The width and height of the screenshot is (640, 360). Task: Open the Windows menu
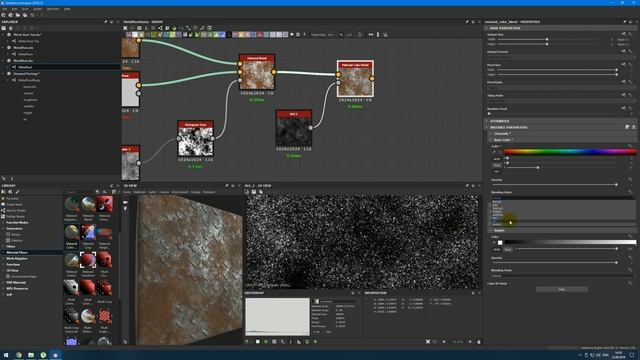pyautogui.click(x=53, y=9)
